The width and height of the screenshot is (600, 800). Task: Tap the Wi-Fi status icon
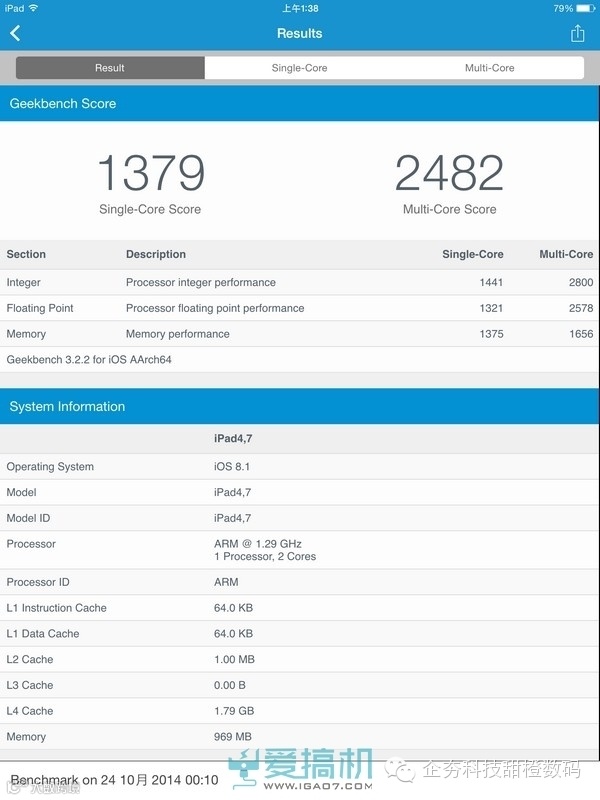[x=34, y=8]
